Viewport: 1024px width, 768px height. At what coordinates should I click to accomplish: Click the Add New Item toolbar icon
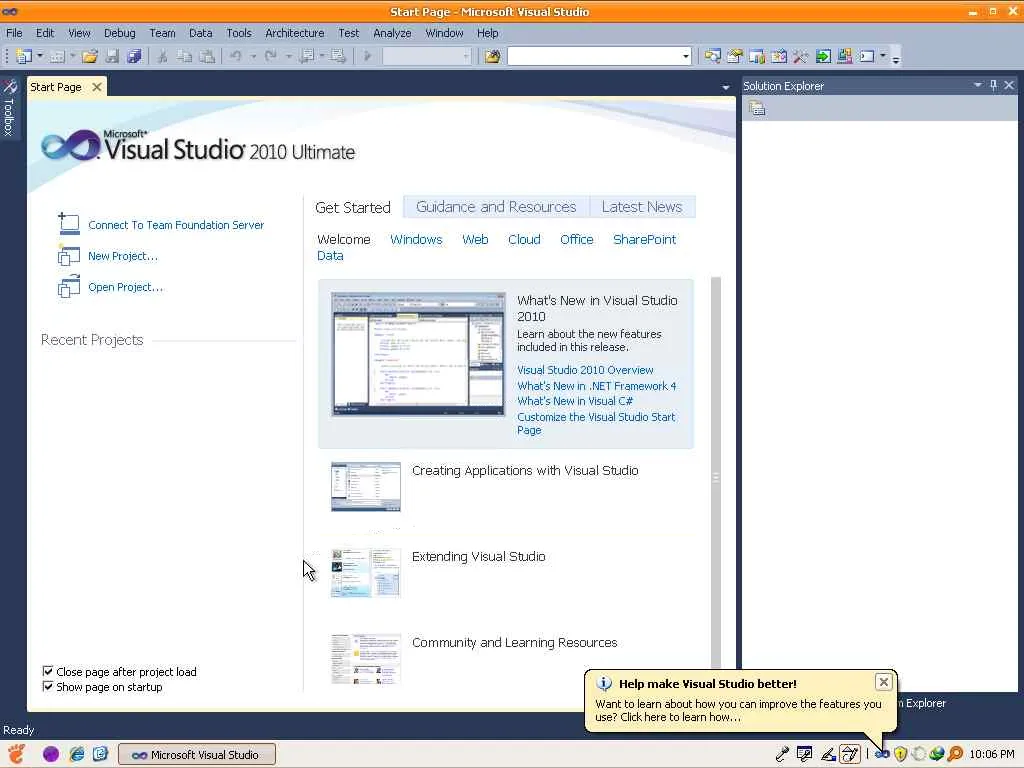[x=57, y=57]
